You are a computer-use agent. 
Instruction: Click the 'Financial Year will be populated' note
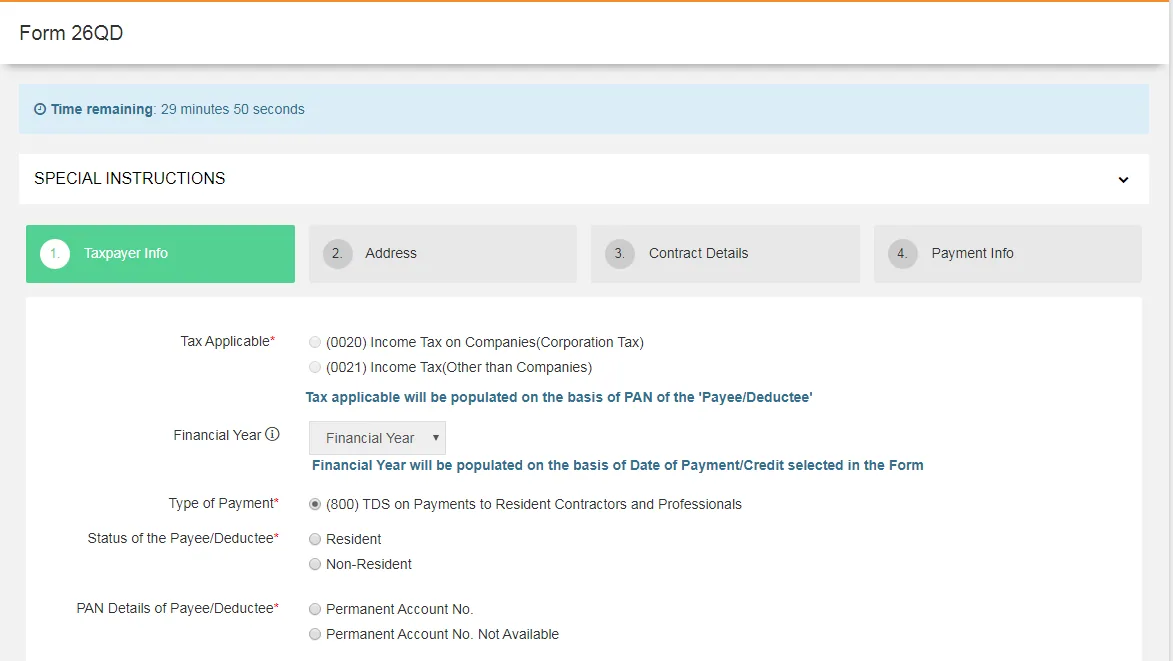coord(618,465)
